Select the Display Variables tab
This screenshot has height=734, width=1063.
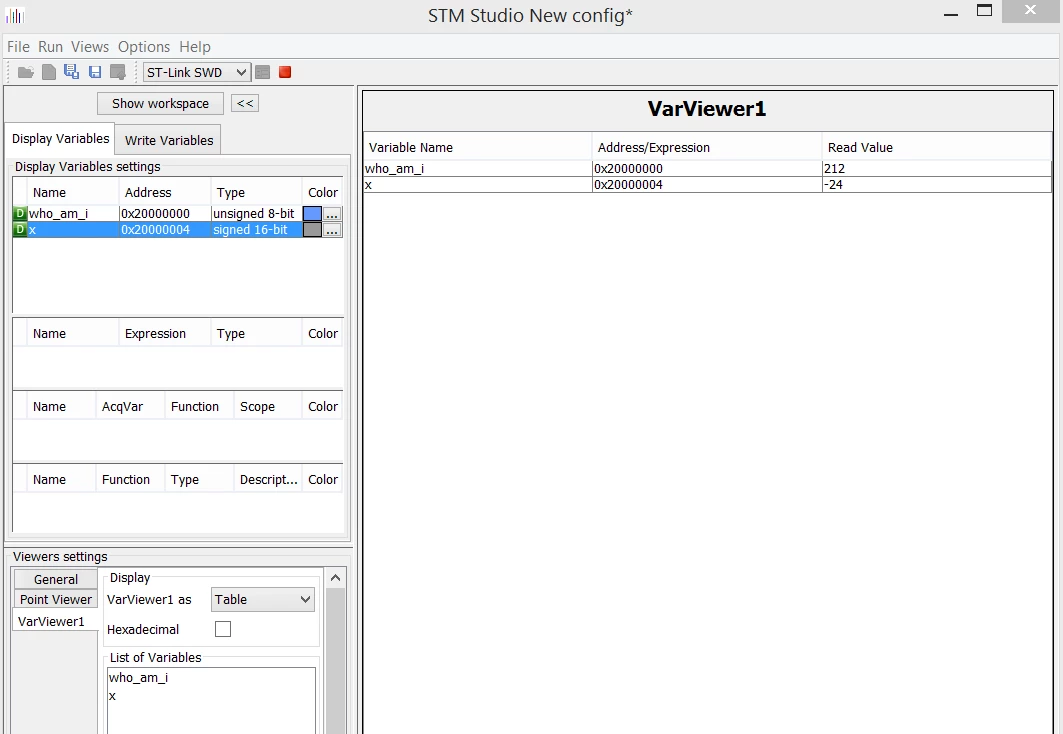coord(60,139)
